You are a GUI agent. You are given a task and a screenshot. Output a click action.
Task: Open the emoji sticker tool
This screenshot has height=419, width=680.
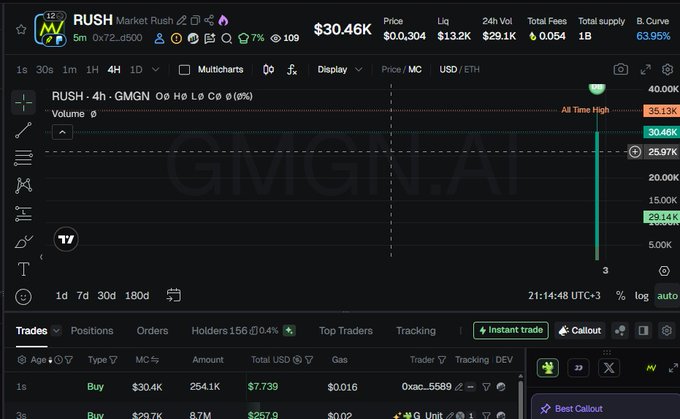tap(23, 297)
